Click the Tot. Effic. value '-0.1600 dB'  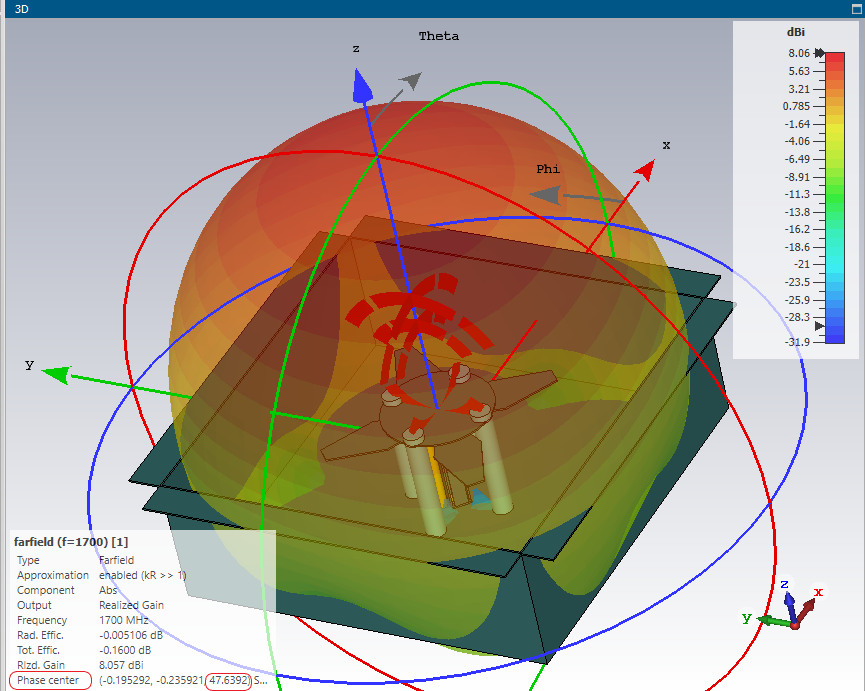125,650
